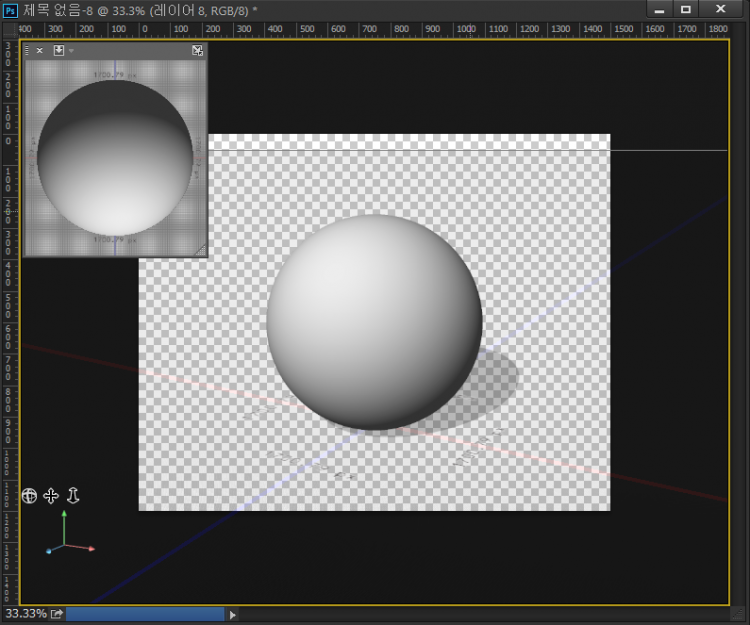Click the share/export icon in status bar
Screen dimensions: 750x625
pyautogui.click(x=57, y=614)
